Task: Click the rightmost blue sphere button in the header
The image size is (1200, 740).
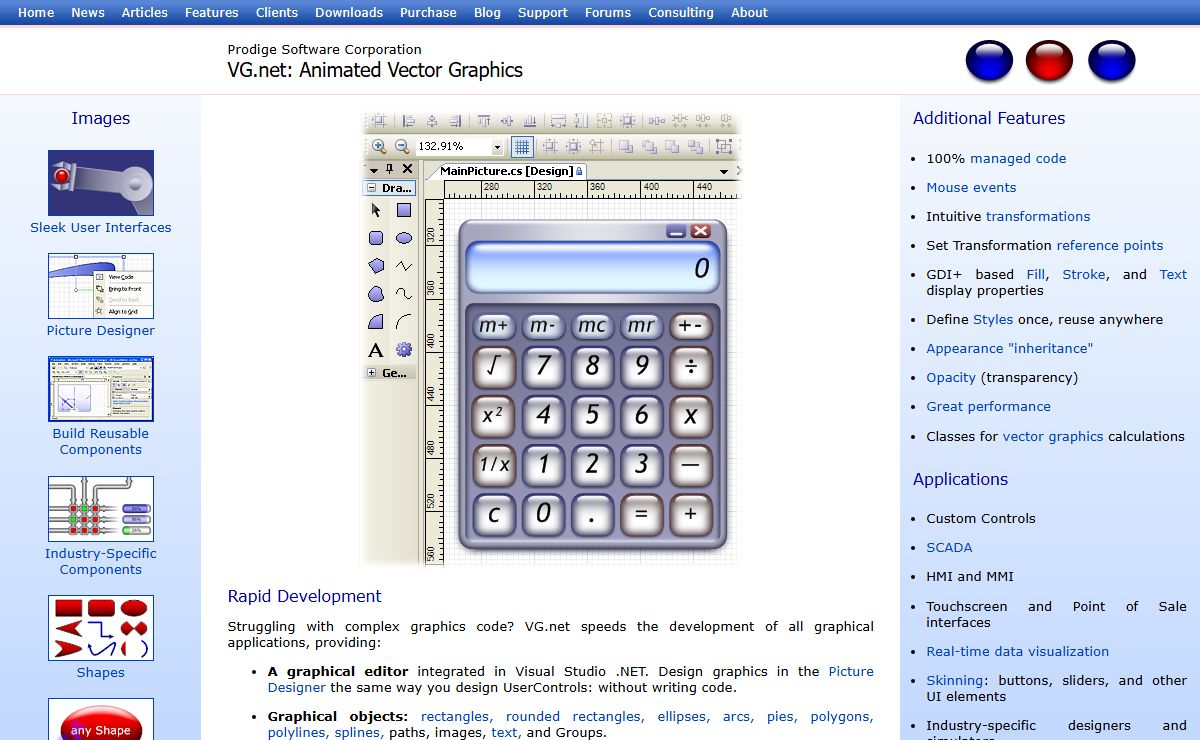Action: [1111, 61]
